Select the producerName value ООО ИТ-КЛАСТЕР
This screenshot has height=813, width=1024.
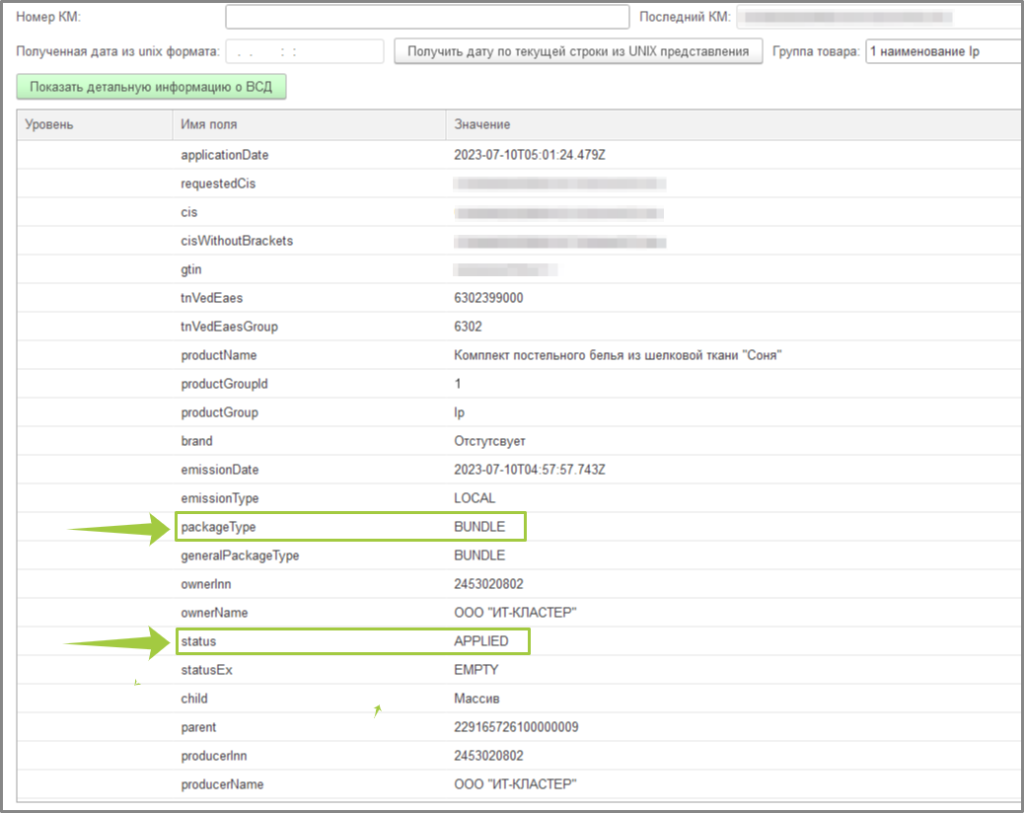coord(515,784)
